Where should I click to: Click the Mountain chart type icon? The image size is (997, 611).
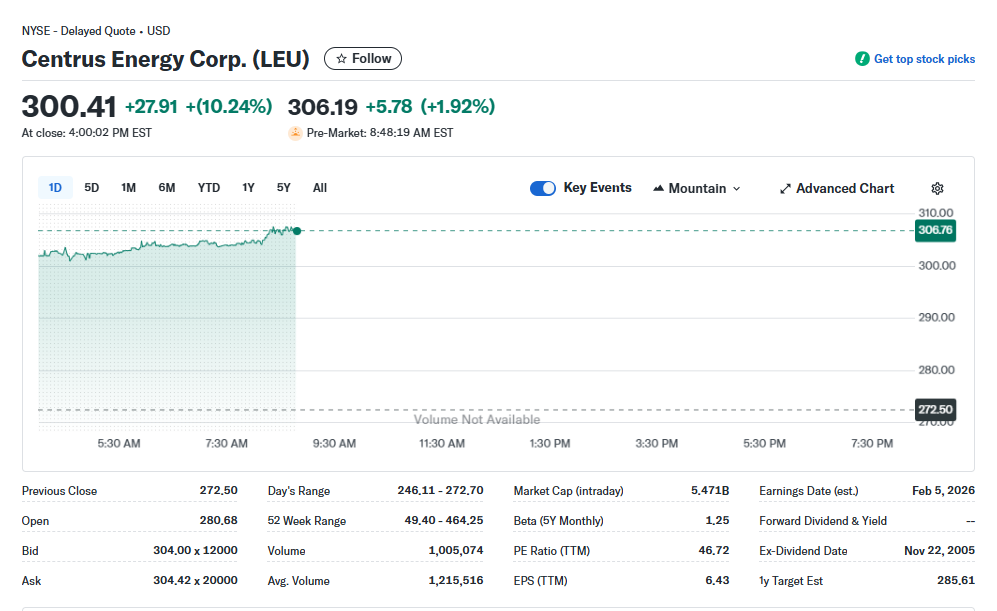tap(658, 188)
